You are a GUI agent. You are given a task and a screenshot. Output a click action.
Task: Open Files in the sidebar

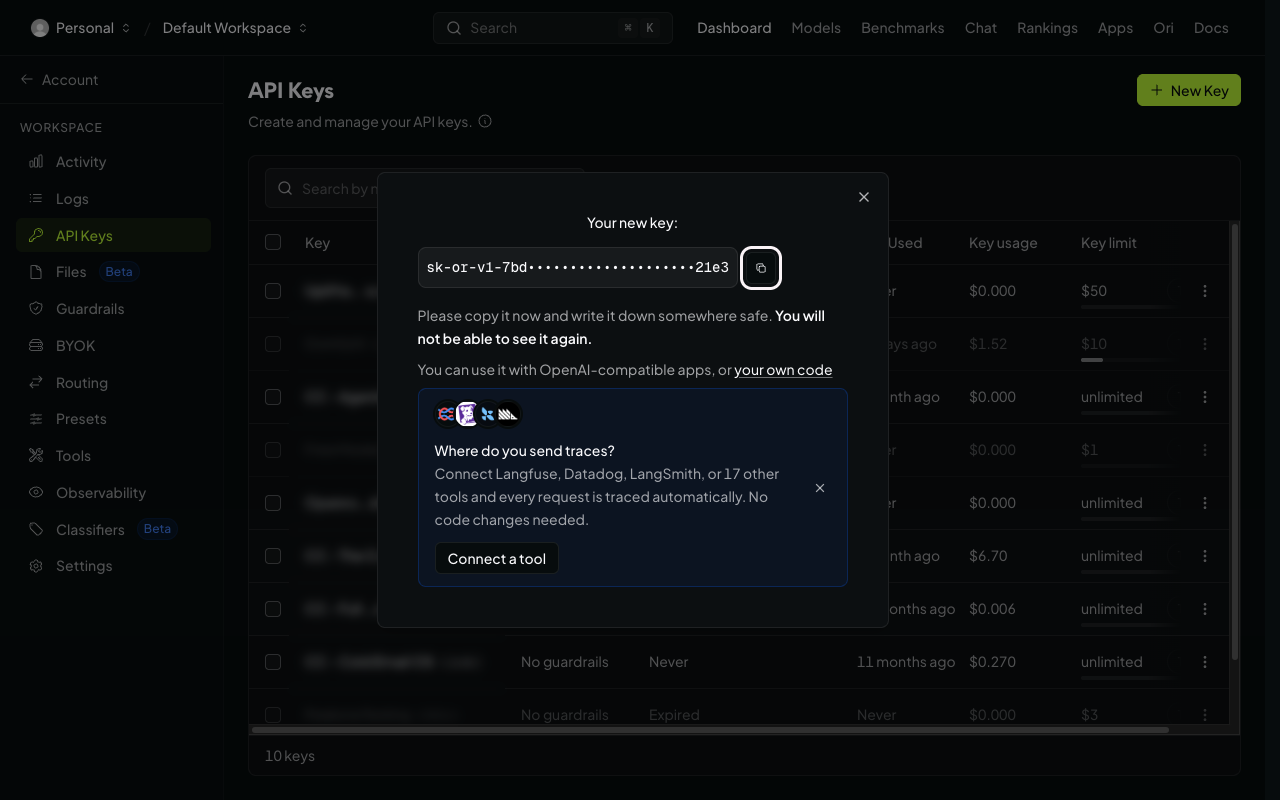tap(114, 272)
